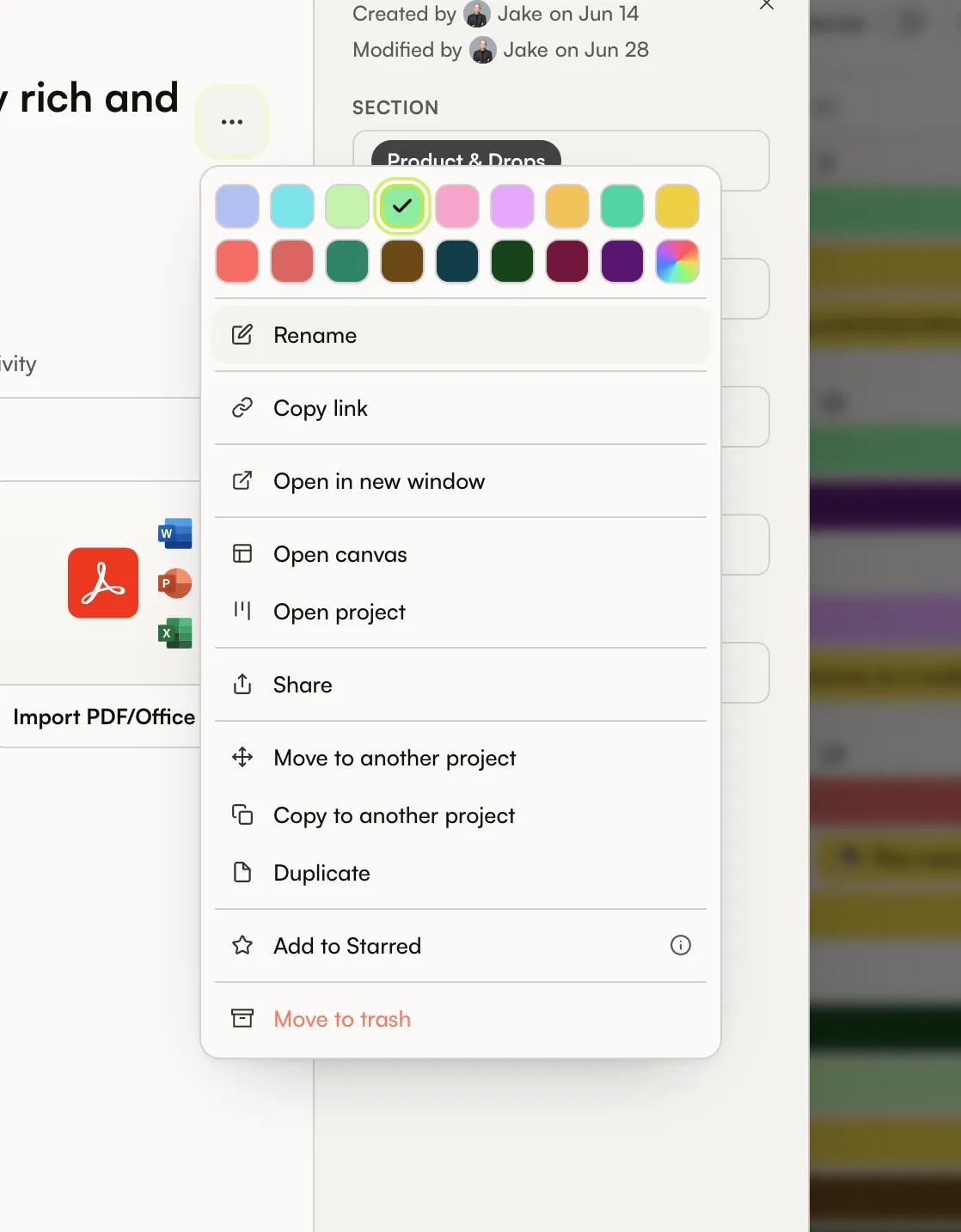Viewport: 961px width, 1232px height.
Task: Choose Share in the context menu
Action: click(461, 684)
